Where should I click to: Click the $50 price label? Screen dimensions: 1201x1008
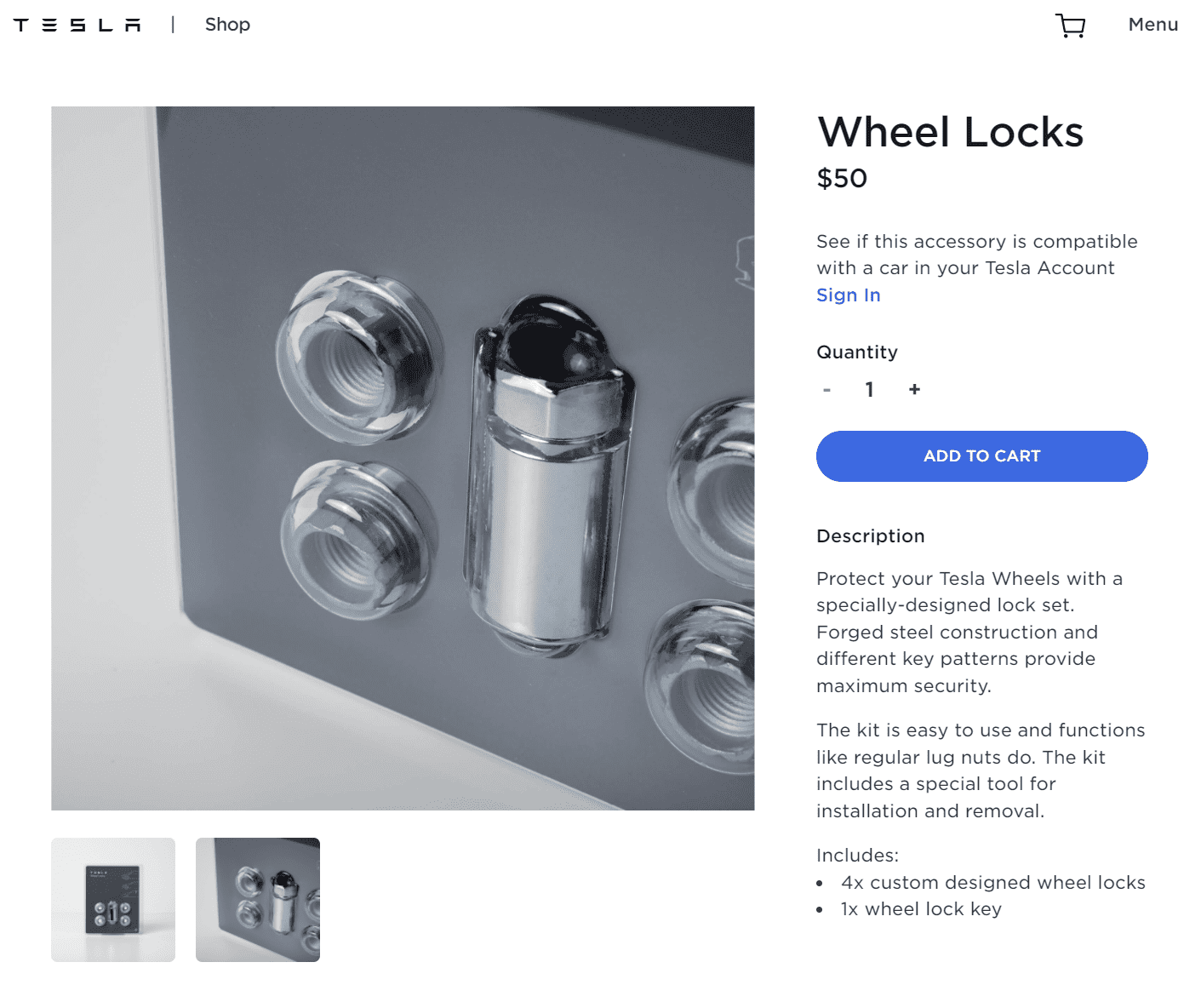point(841,179)
